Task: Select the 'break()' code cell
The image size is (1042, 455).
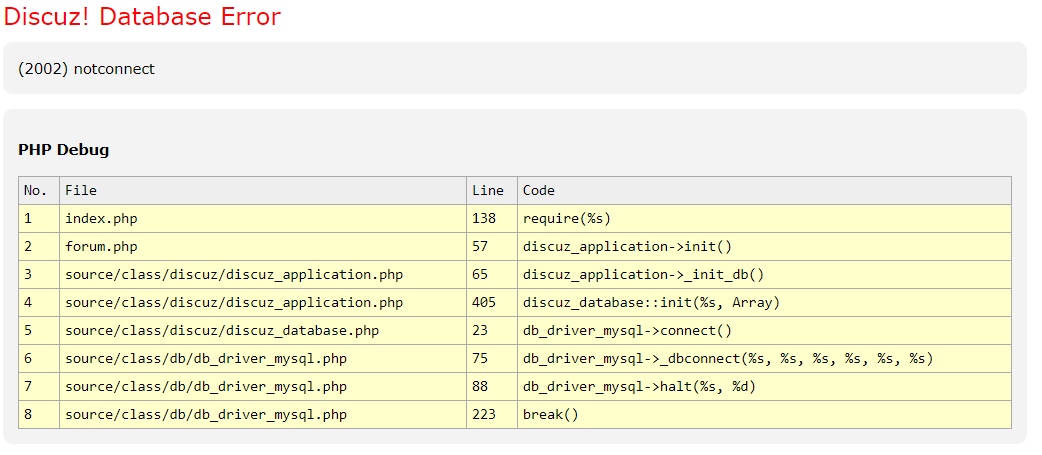Action: pos(764,414)
